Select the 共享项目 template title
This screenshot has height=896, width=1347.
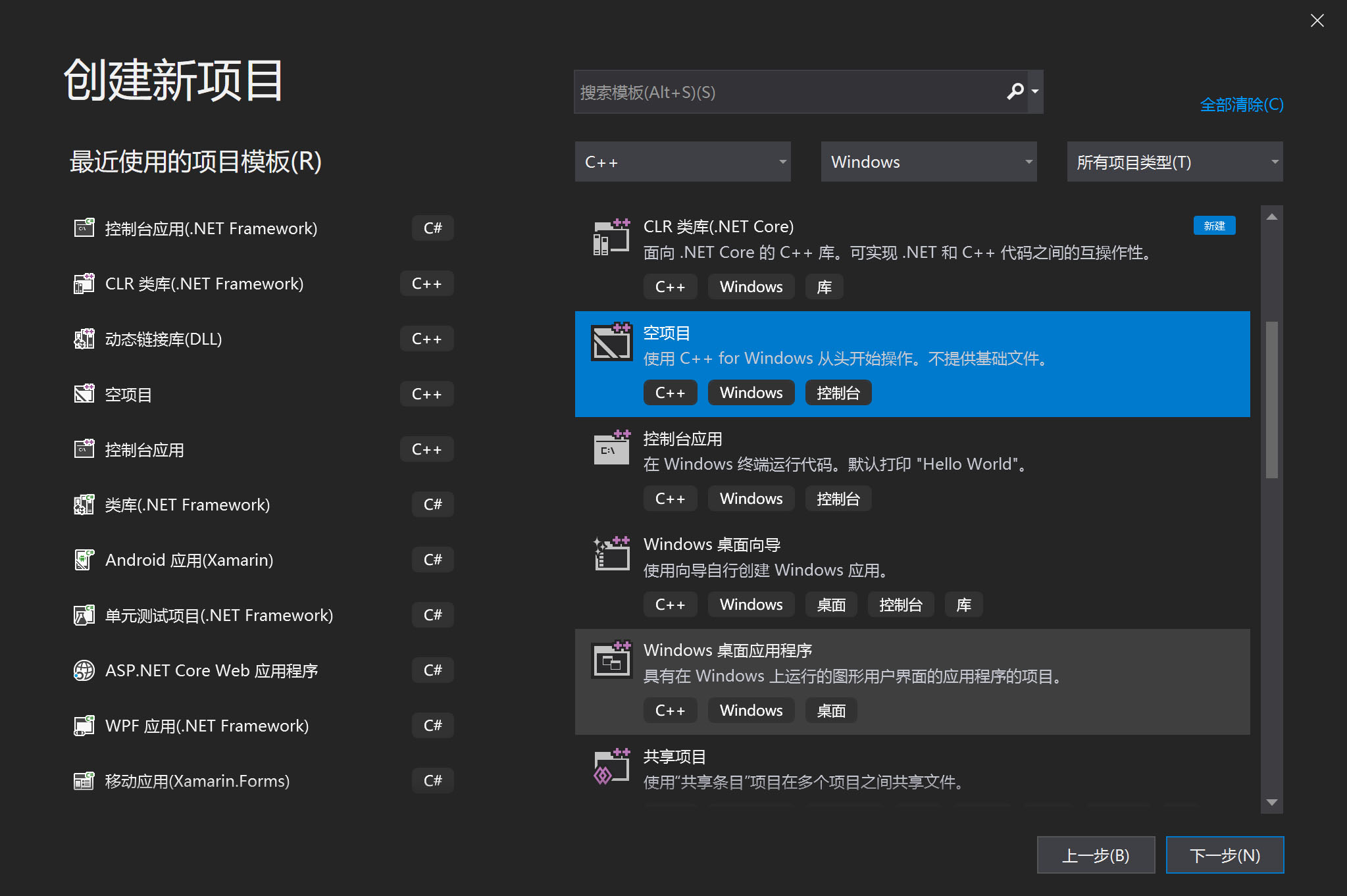[674, 757]
